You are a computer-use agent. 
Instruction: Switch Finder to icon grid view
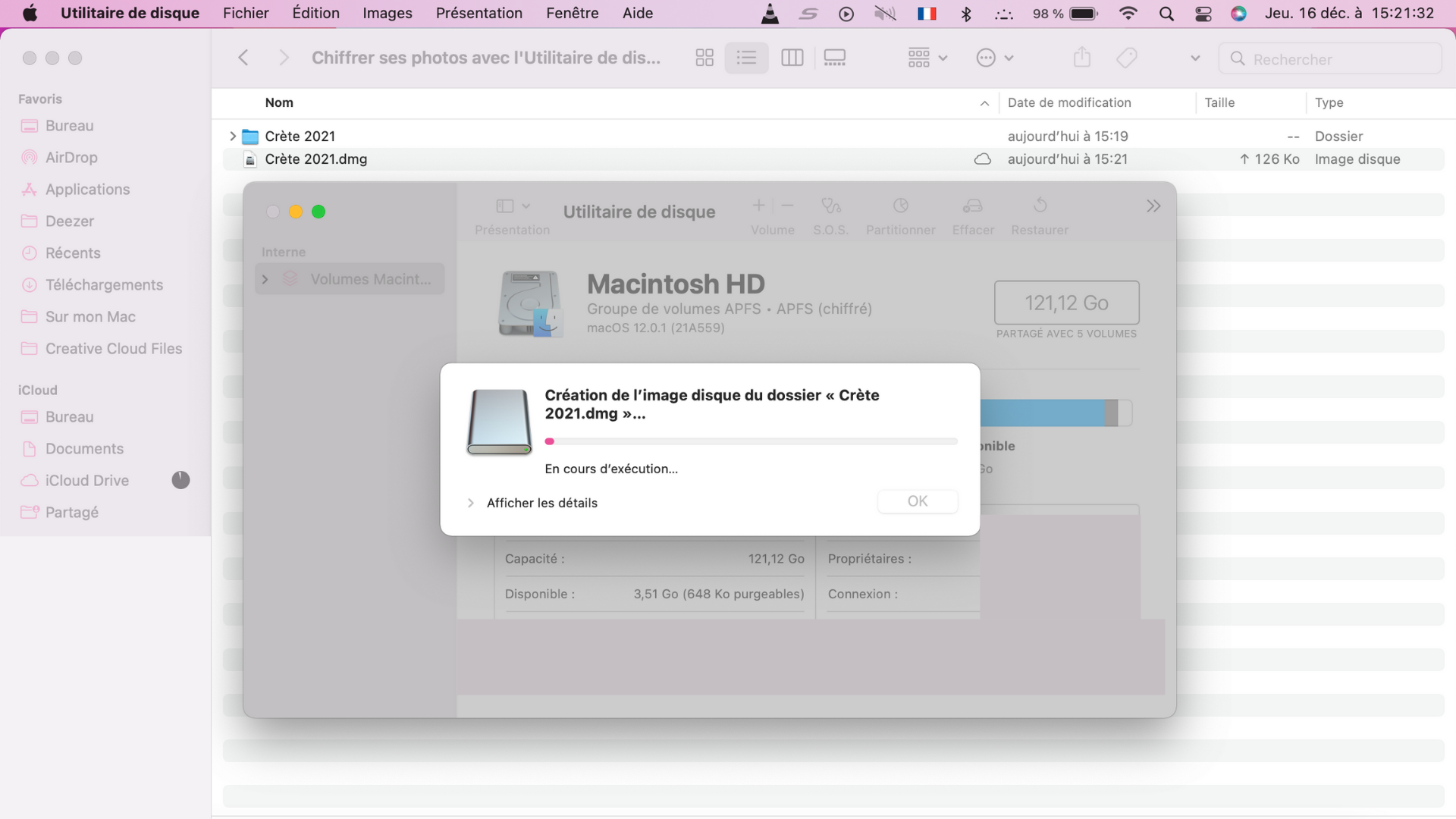click(x=704, y=58)
